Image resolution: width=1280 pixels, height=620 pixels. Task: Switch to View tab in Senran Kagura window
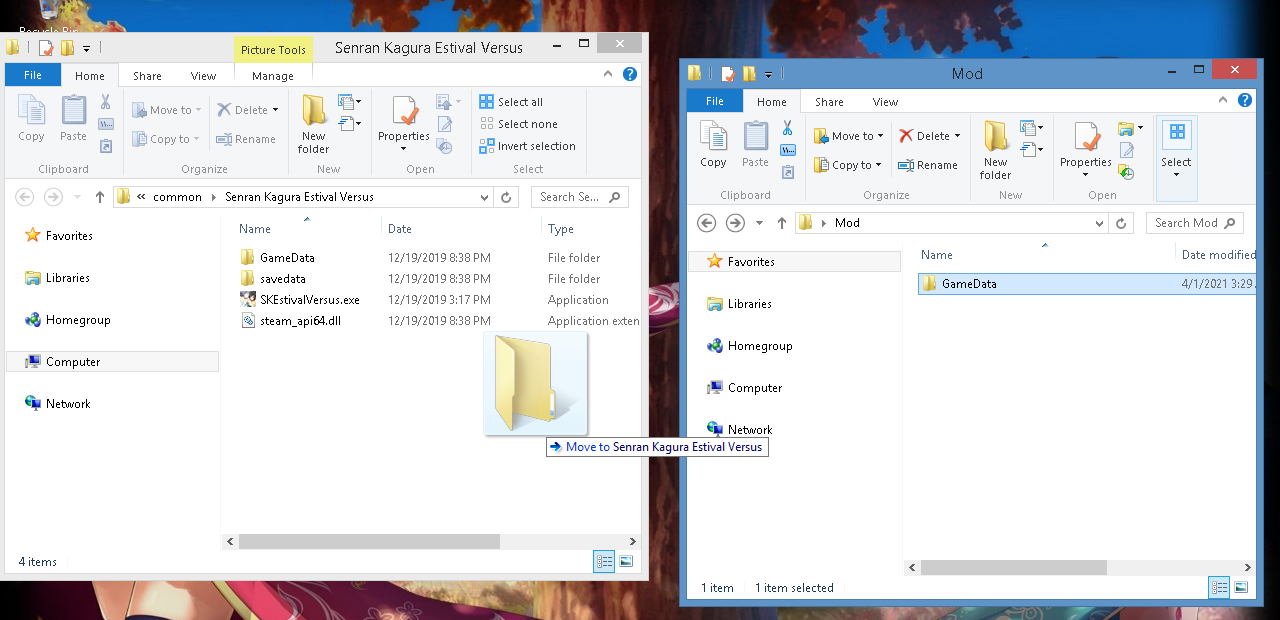coord(203,75)
